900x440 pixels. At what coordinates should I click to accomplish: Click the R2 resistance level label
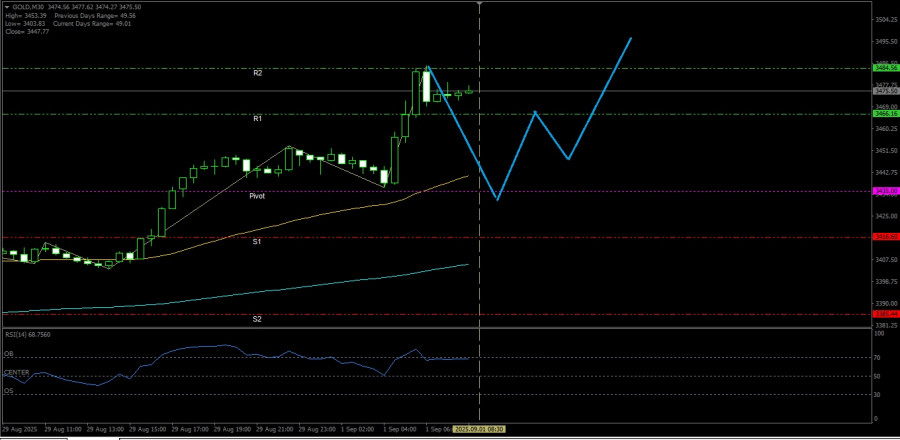pos(257,73)
